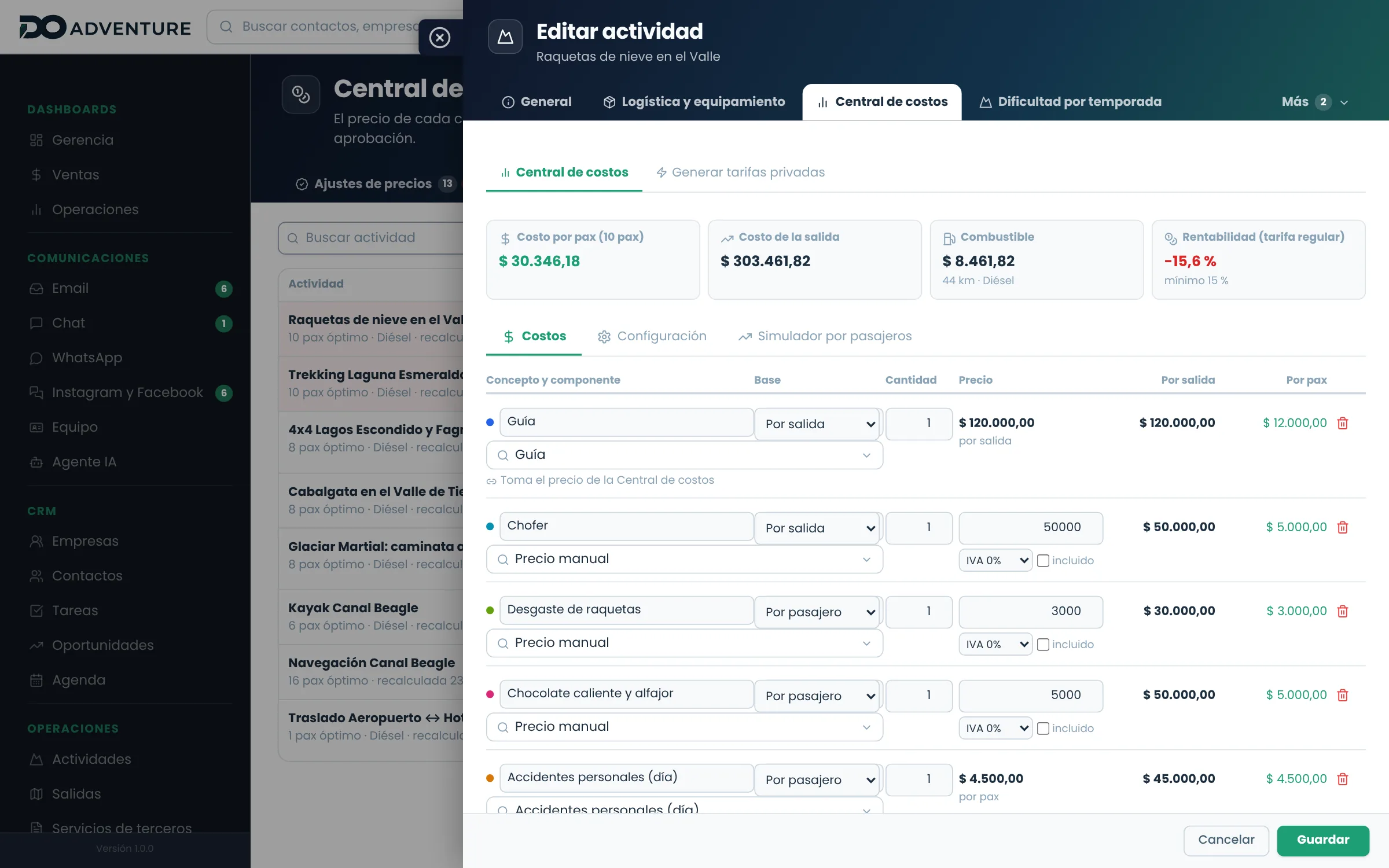Open Agente IA in sidebar
The image size is (1389, 868).
click(84, 462)
